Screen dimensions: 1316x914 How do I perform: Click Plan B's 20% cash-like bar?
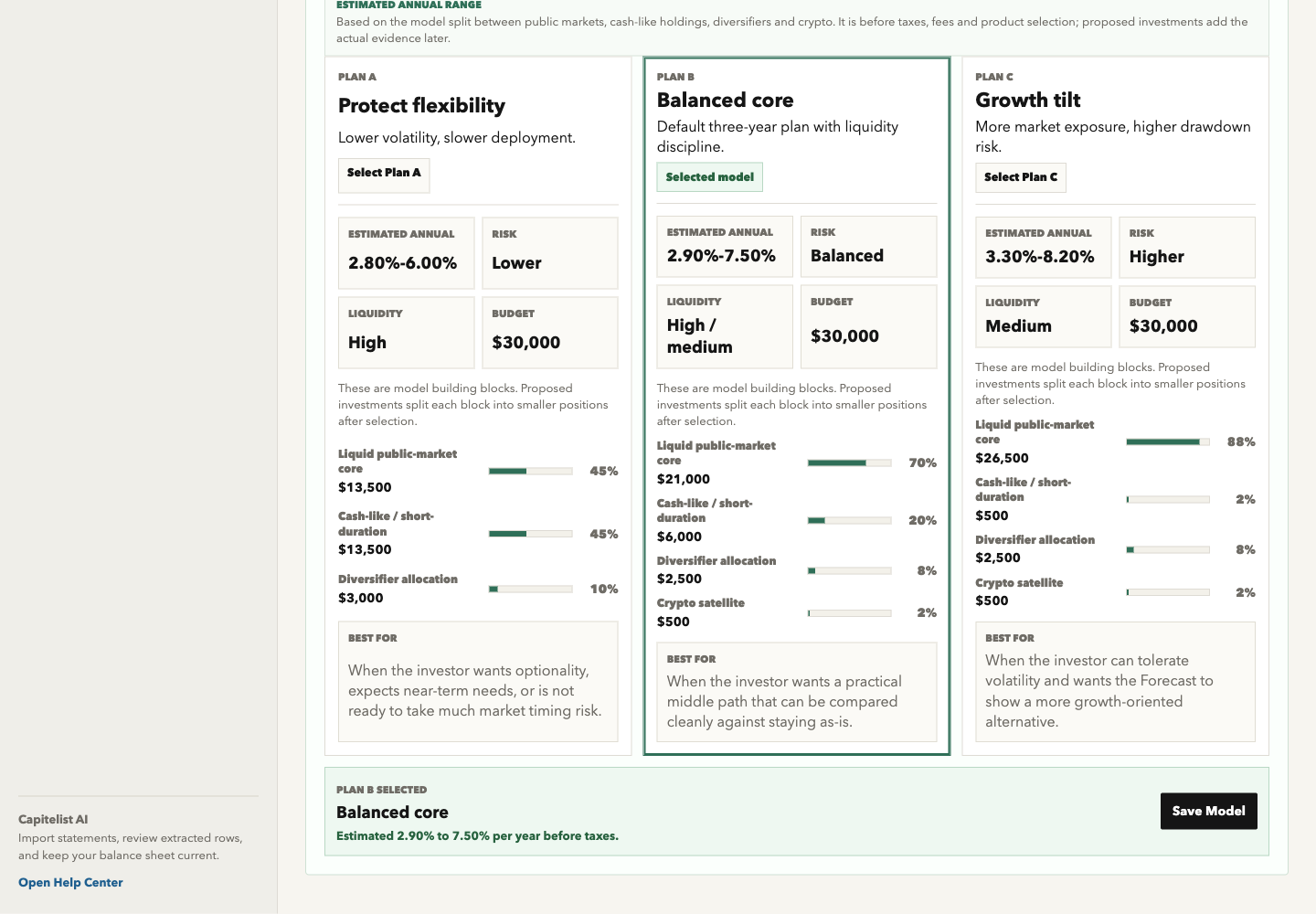[x=849, y=520]
